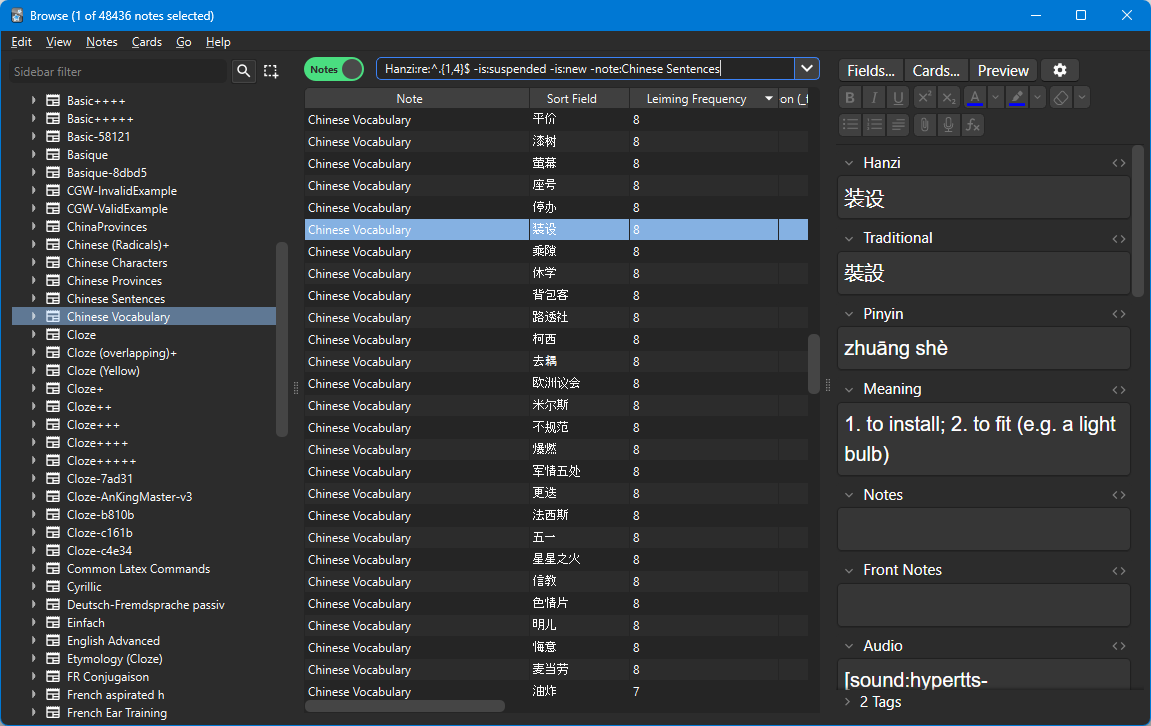Click the eraser remove formatting icon
Viewport: 1151px width, 726px height.
point(1061,98)
